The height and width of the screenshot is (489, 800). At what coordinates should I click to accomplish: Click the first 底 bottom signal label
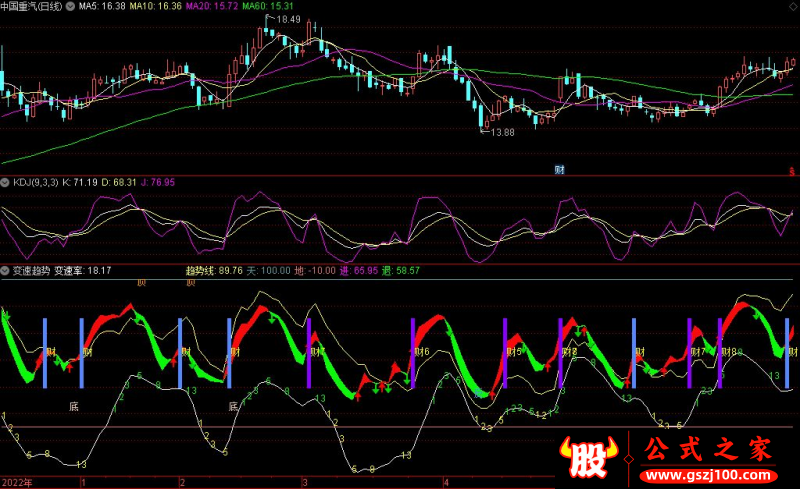tap(73, 406)
